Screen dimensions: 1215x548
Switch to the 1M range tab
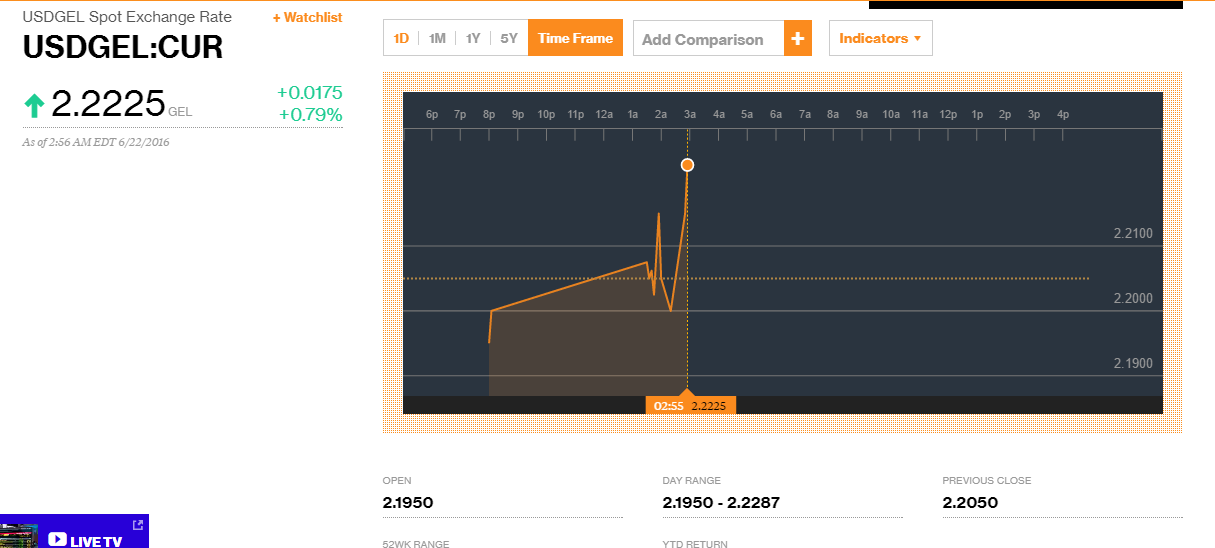(x=437, y=38)
